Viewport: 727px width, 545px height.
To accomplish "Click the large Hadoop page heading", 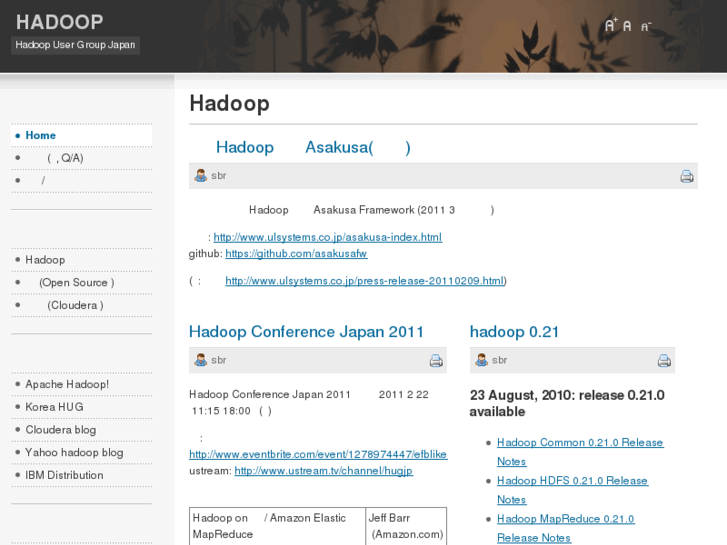I will point(230,103).
